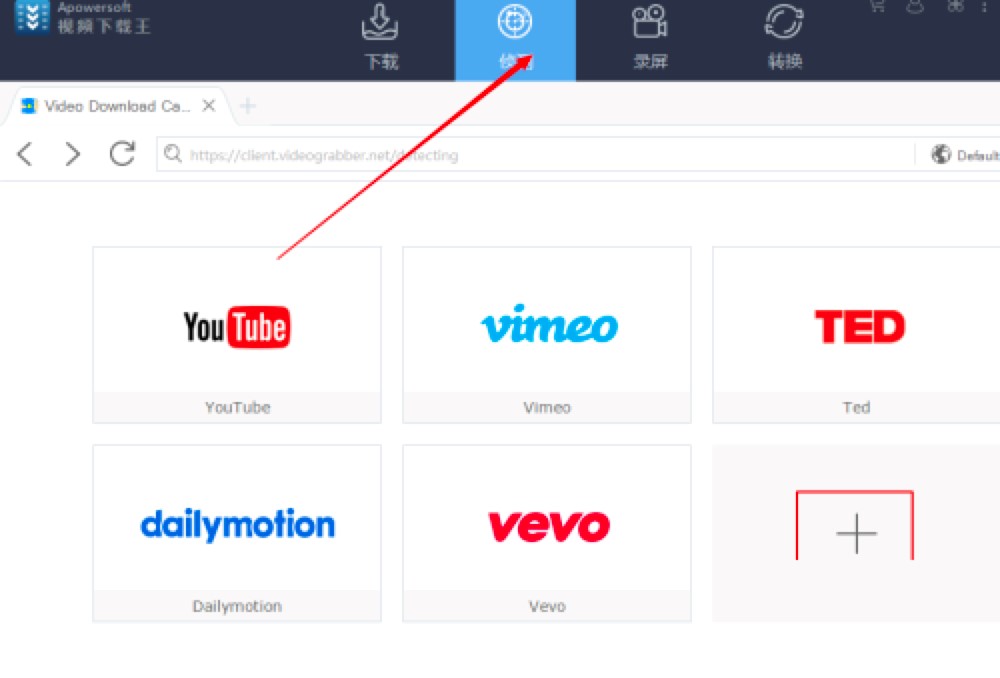Open the shopping cart icon
Viewport: 1000px width, 678px height.
pos(878,6)
